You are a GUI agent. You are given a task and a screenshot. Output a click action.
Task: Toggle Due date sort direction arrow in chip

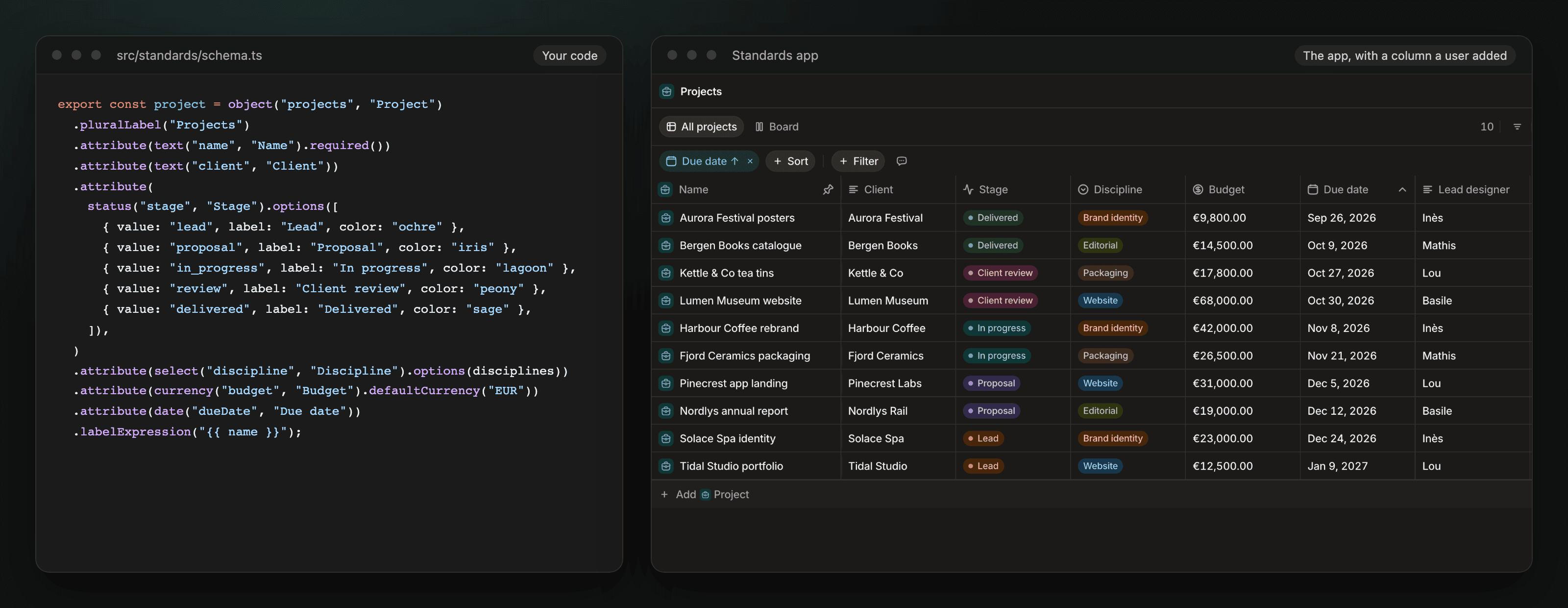(x=735, y=161)
